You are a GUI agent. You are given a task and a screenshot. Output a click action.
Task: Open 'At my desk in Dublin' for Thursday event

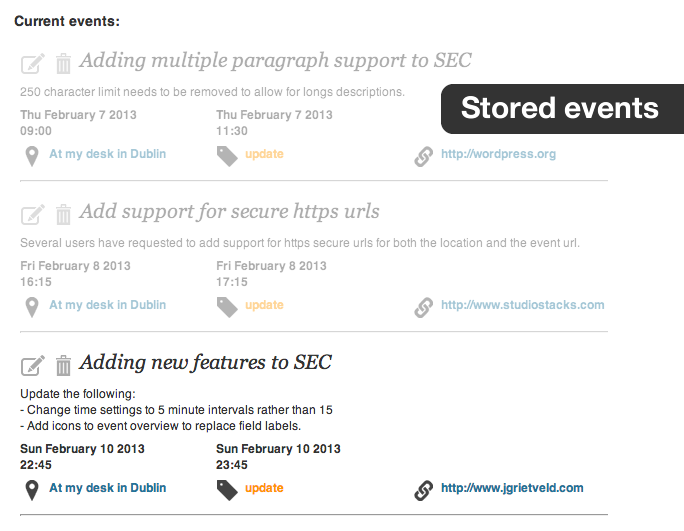click(107, 154)
